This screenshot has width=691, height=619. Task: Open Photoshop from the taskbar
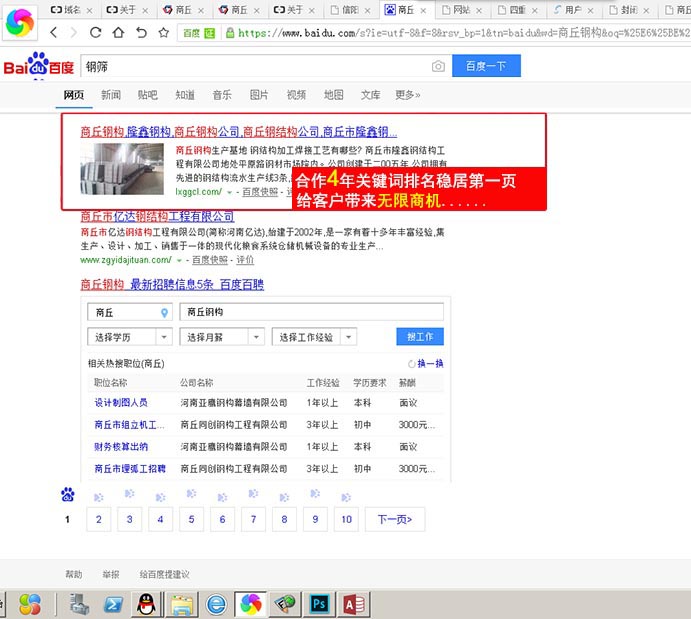tap(319, 604)
